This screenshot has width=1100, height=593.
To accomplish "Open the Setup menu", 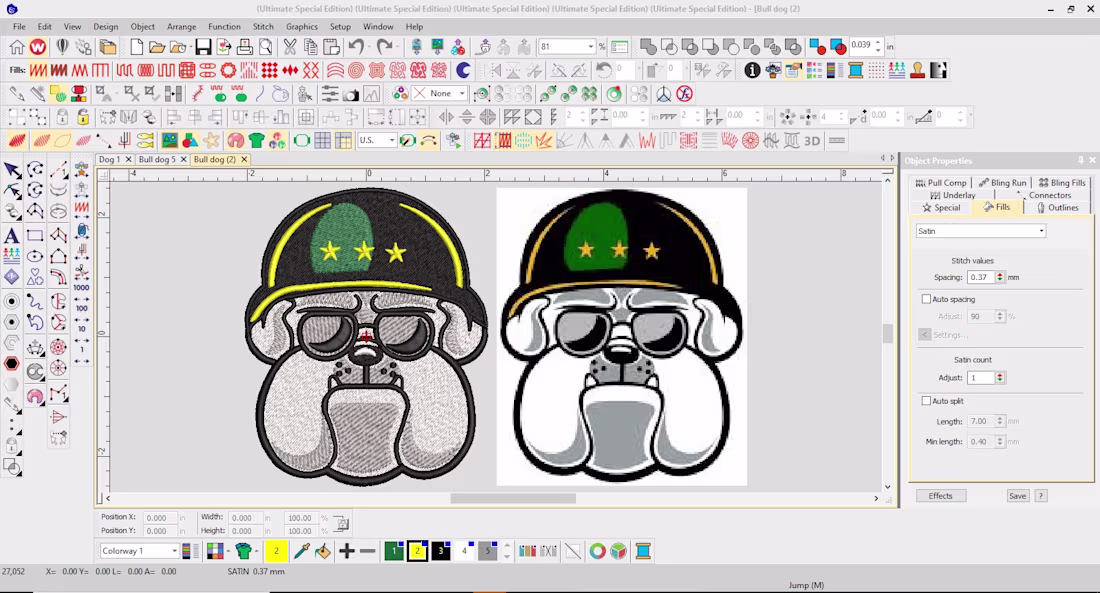I will (340, 27).
